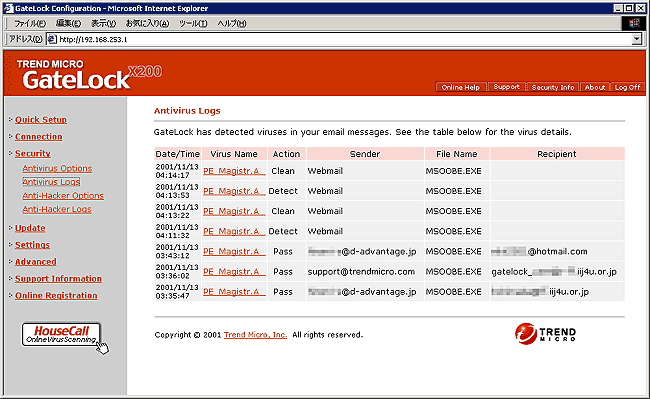The width and height of the screenshot is (650, 399).
Task: Expand the Update arrow bullet
Action: pyautogui.click(x=10, y=227)
